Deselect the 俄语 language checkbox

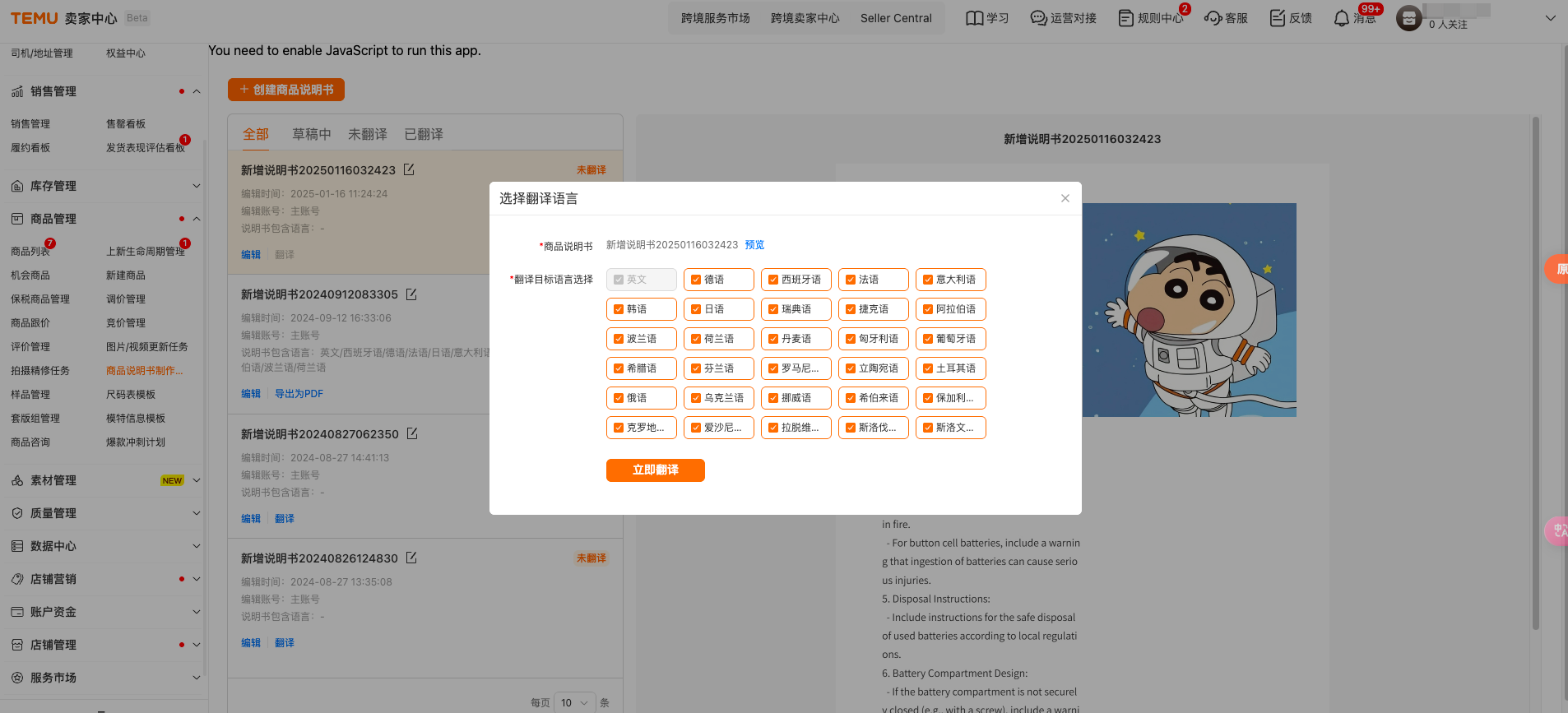(619, 398)
